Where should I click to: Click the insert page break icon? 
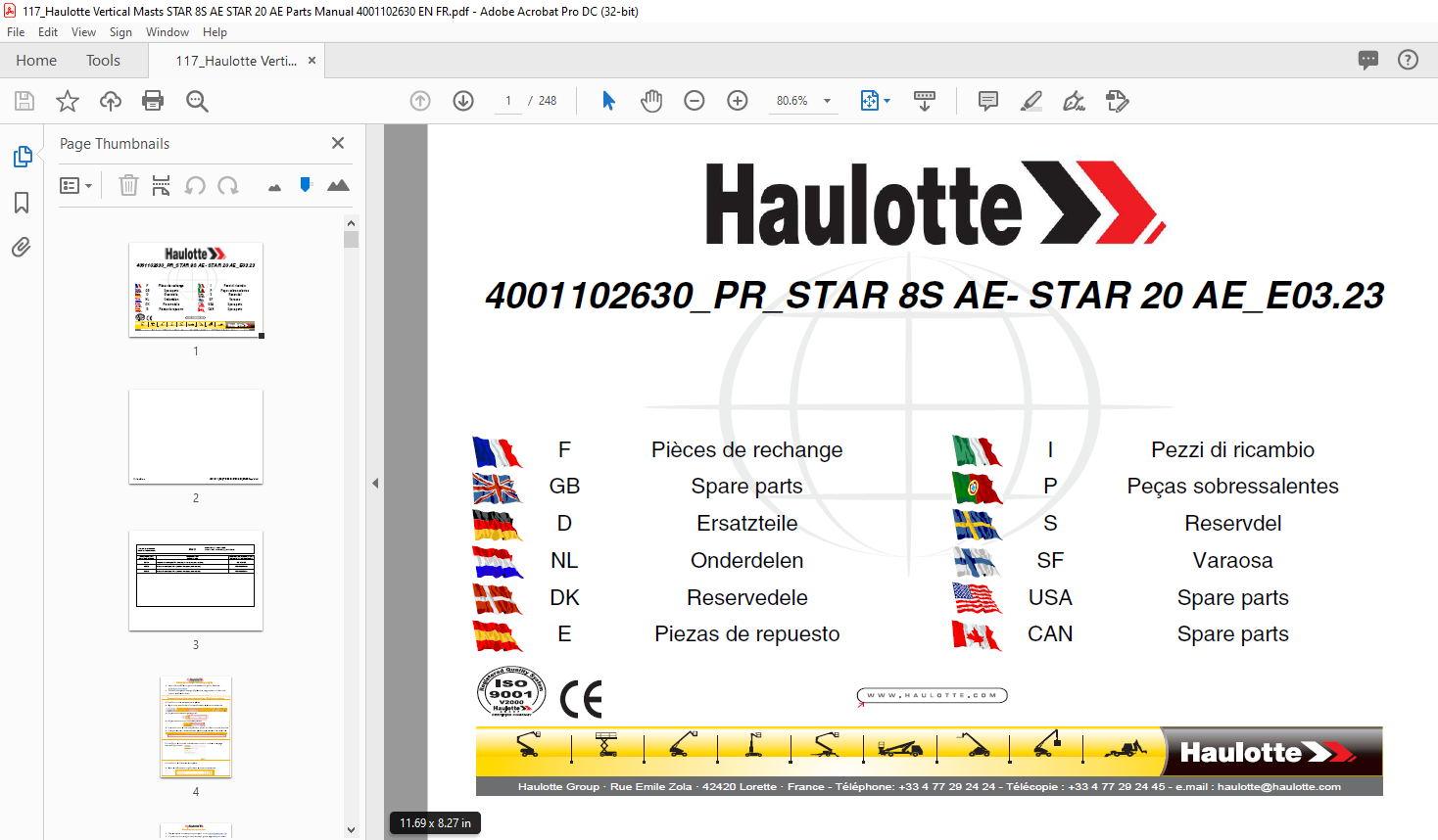pos(161,185)
